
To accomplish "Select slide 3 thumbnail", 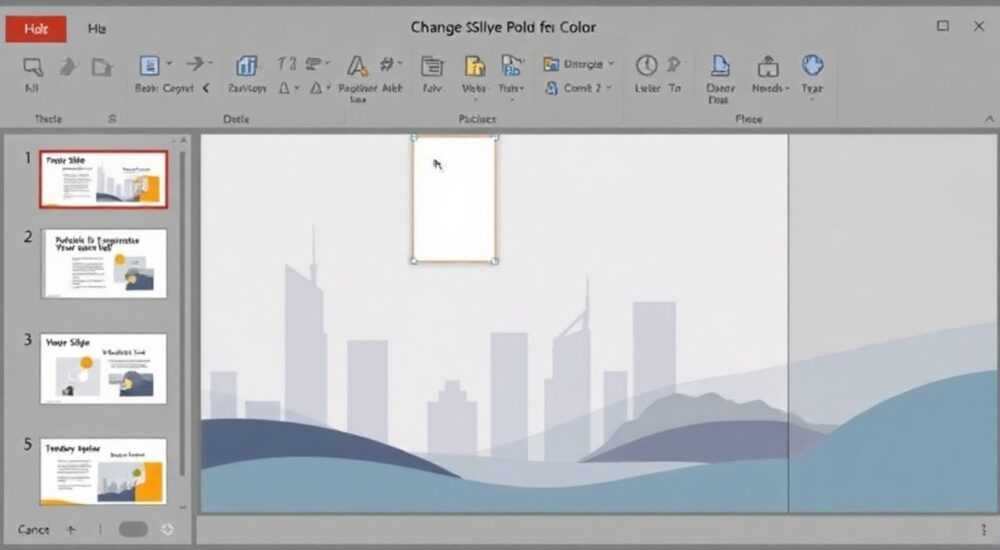I will [x=103, y=369].
